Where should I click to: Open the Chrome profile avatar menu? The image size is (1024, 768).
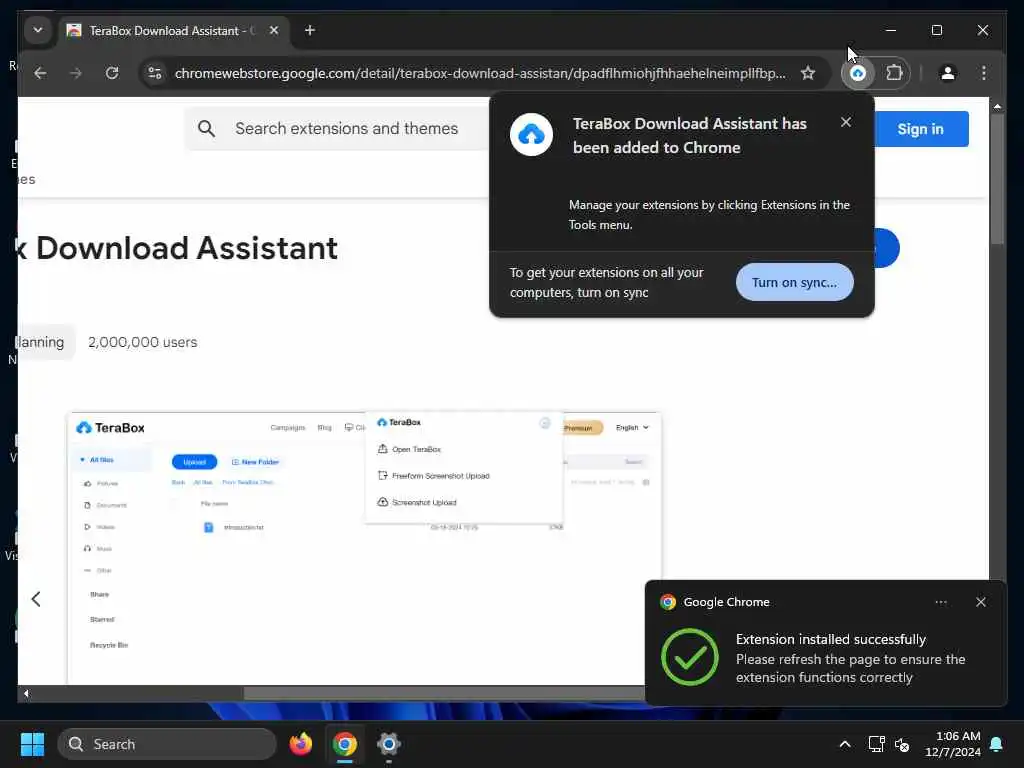click(x=948, y=73)
